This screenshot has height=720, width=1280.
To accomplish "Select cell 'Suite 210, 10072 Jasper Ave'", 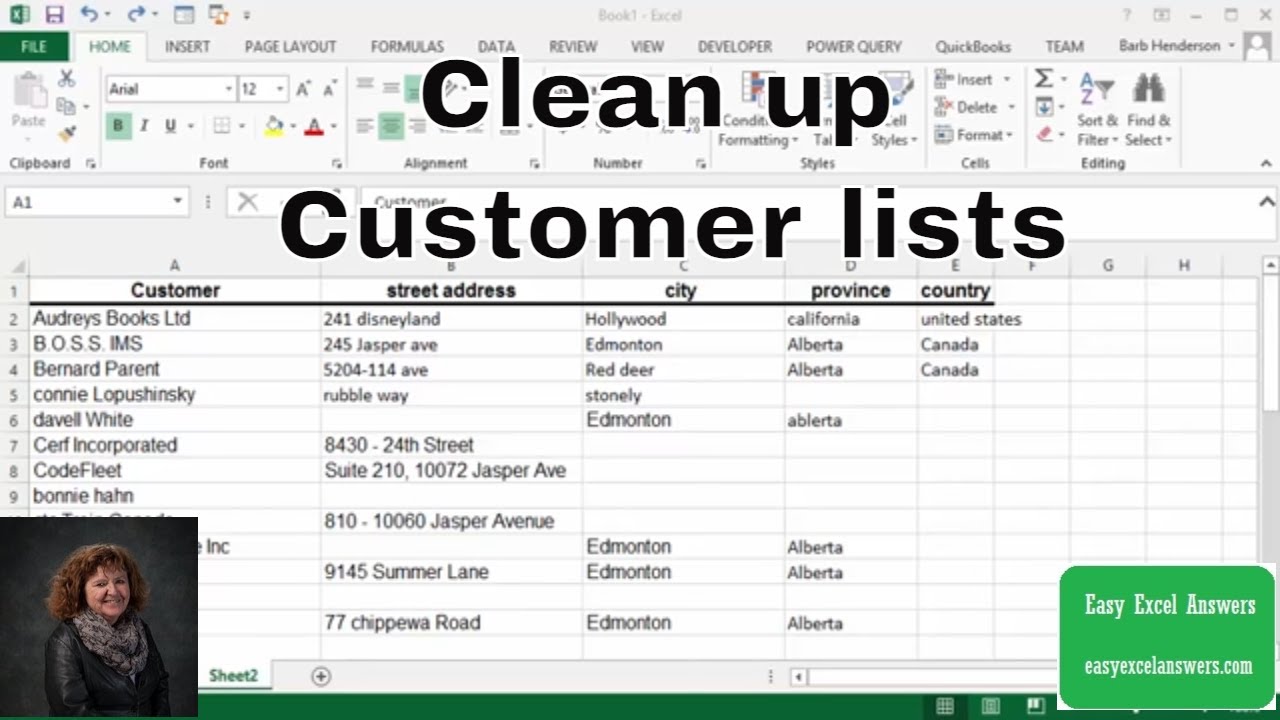I will coord(451,471).
